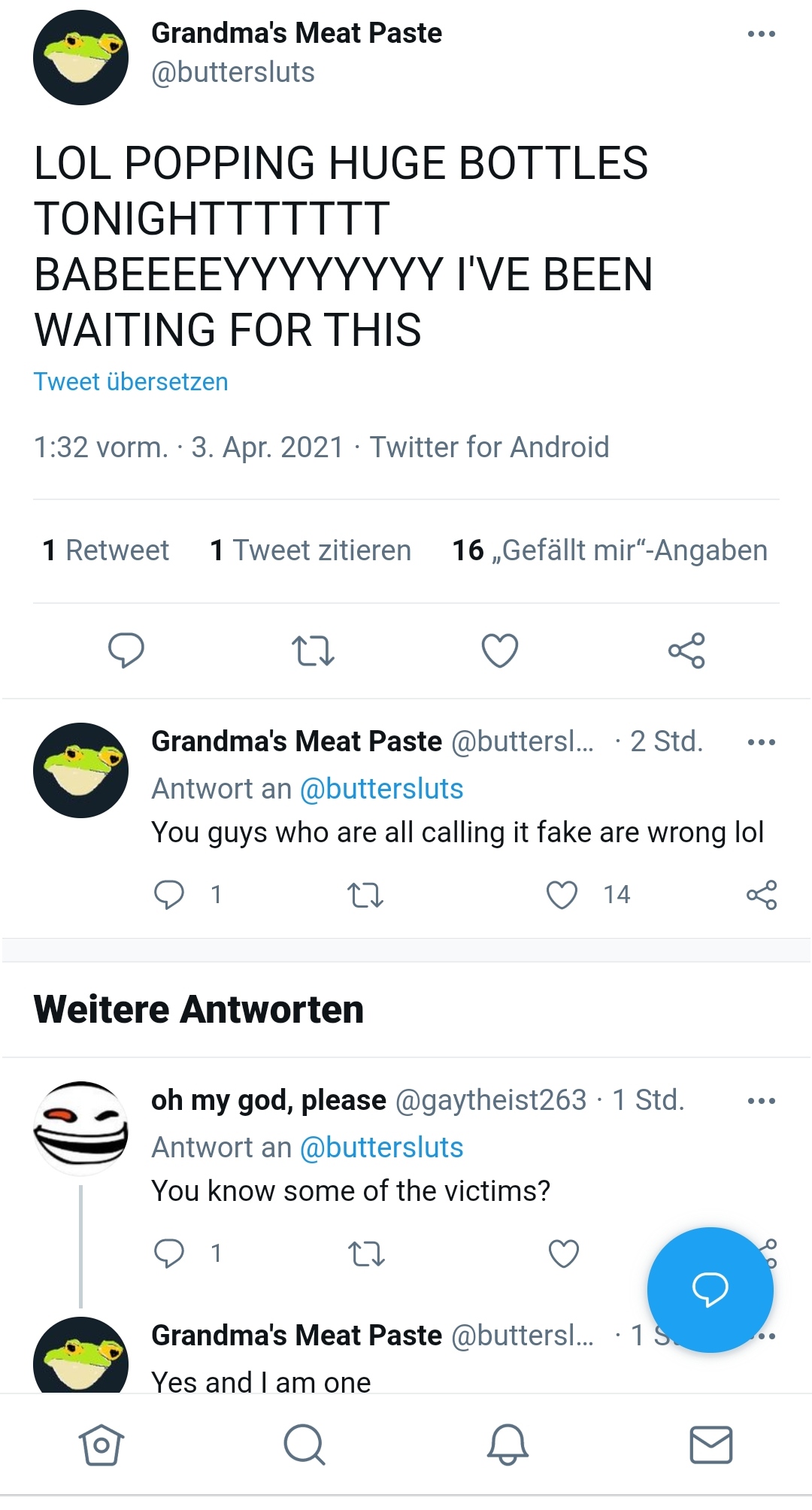Share the 'calling it fake' reply

tap(762, 895)
